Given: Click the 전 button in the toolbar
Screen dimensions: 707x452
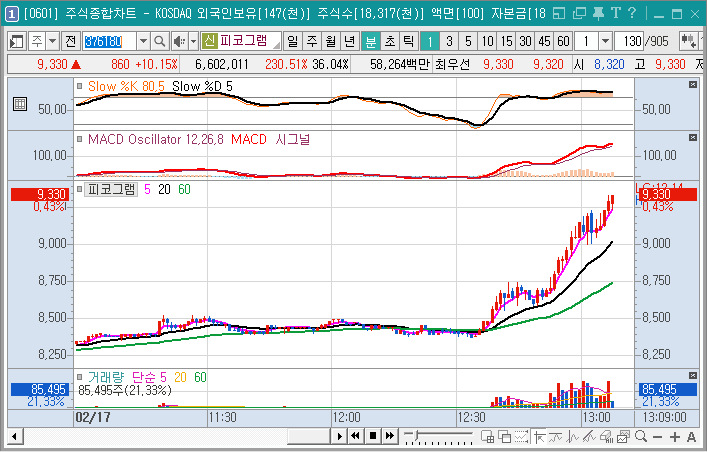Looking at the screenshot, I should (70, 42).
